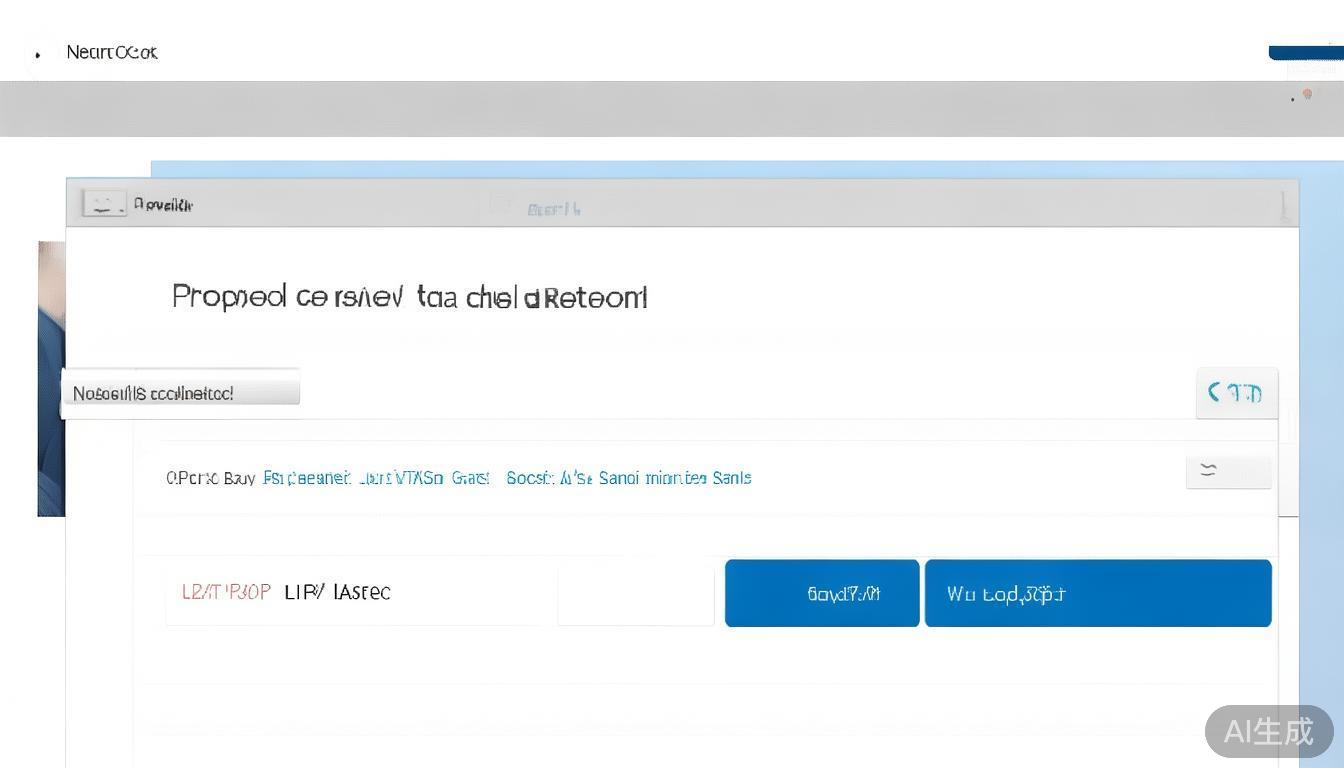This screenshot has height=768, width=1344.
Task: Click the smiley face icon in dialog title bar
Action: (98, 204)
